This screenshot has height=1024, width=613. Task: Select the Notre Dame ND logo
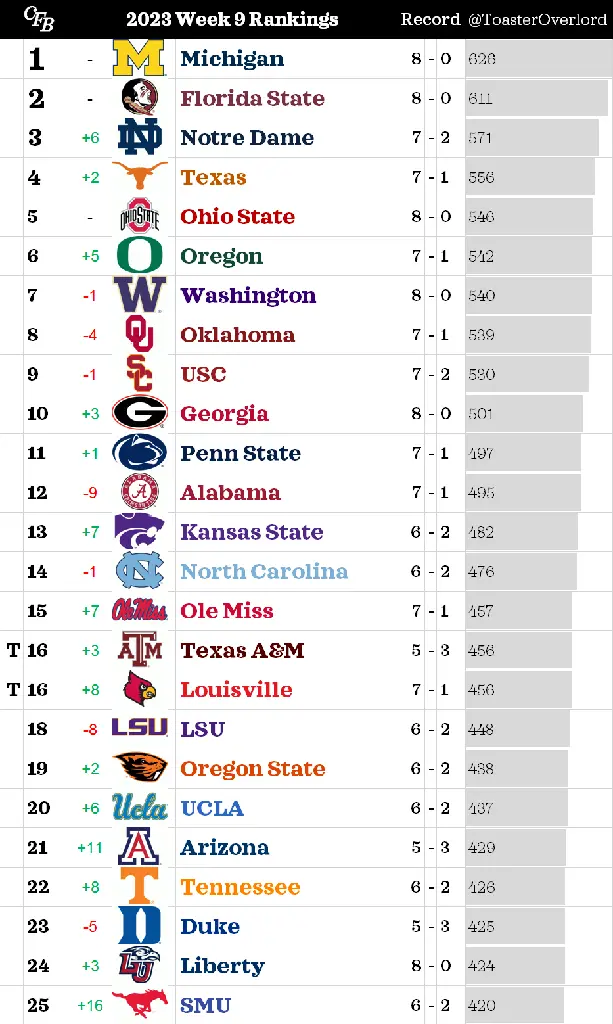click(139, 138)
